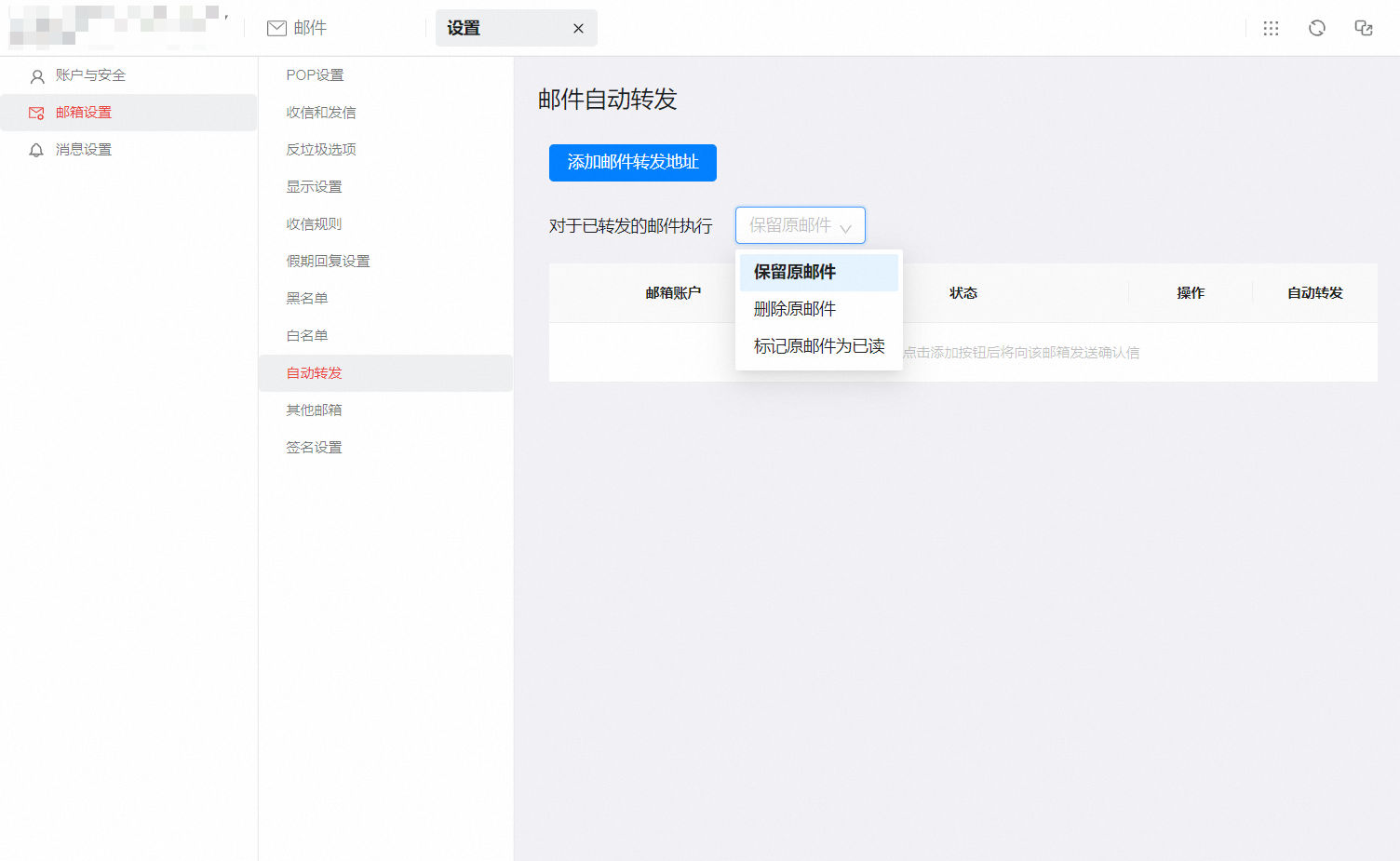Open 账户与安全 section
This screenshot has height=861, width=1400.
click(128, 75)
